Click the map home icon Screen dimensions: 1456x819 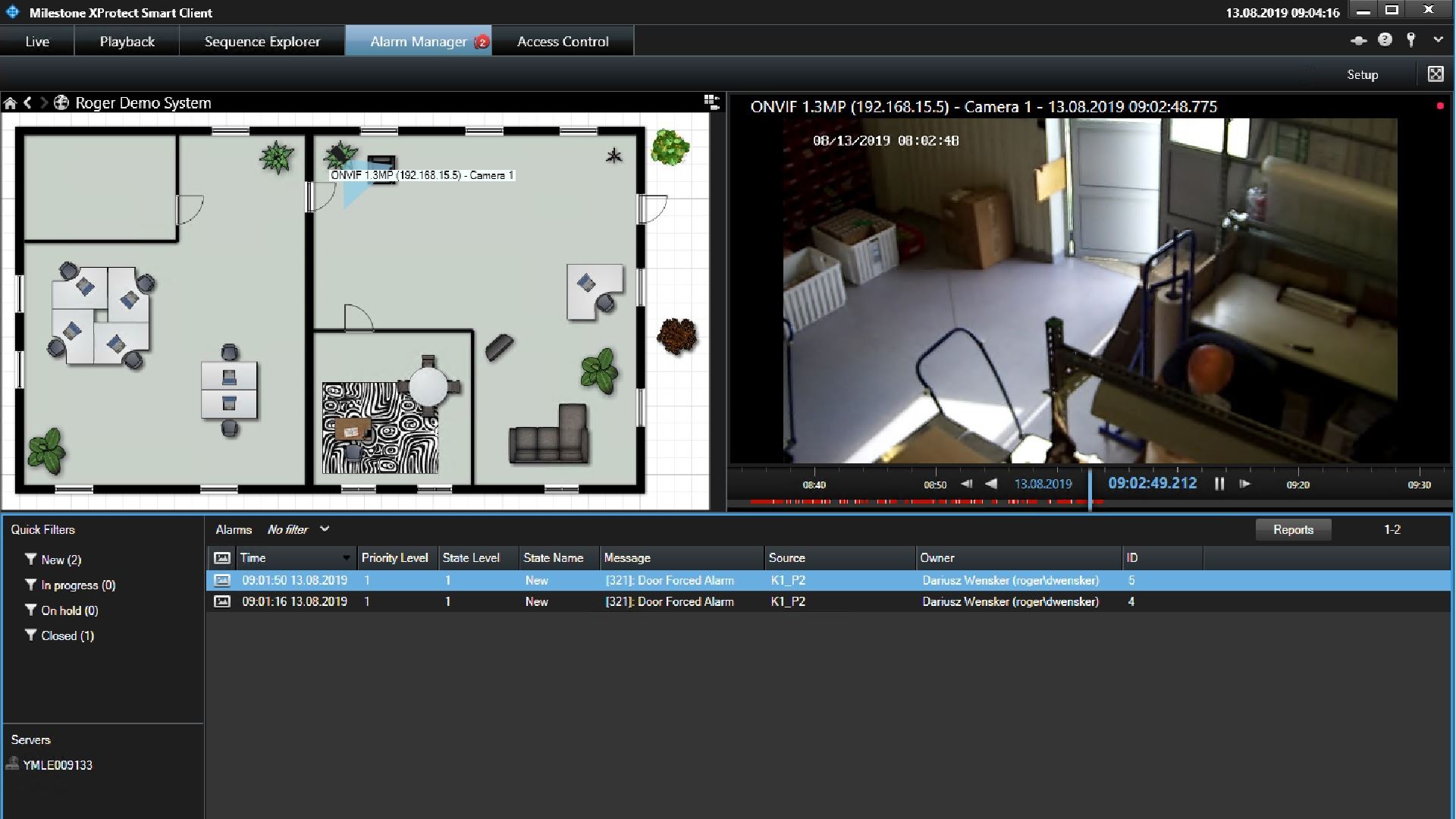[x=10, y=103]
